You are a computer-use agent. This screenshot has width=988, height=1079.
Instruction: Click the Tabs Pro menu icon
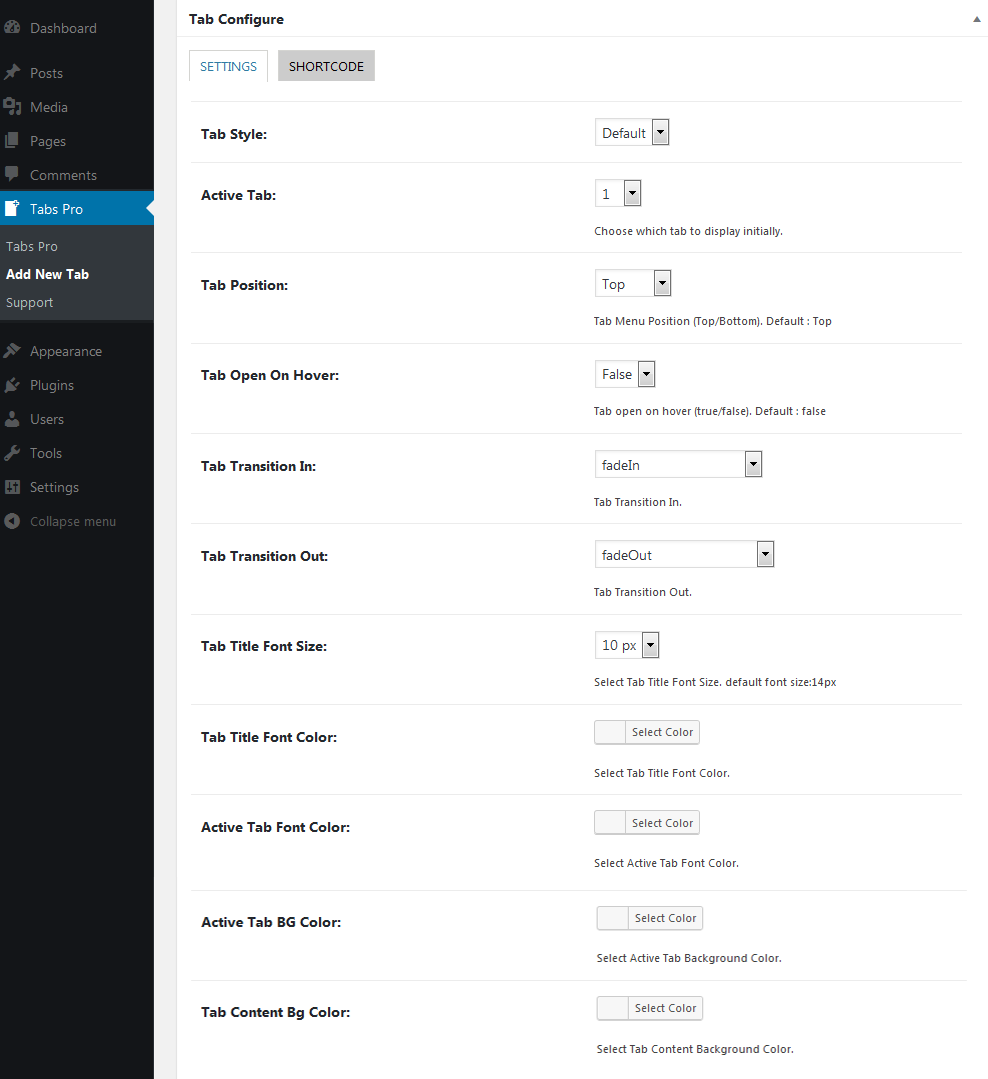click(12, 209)
